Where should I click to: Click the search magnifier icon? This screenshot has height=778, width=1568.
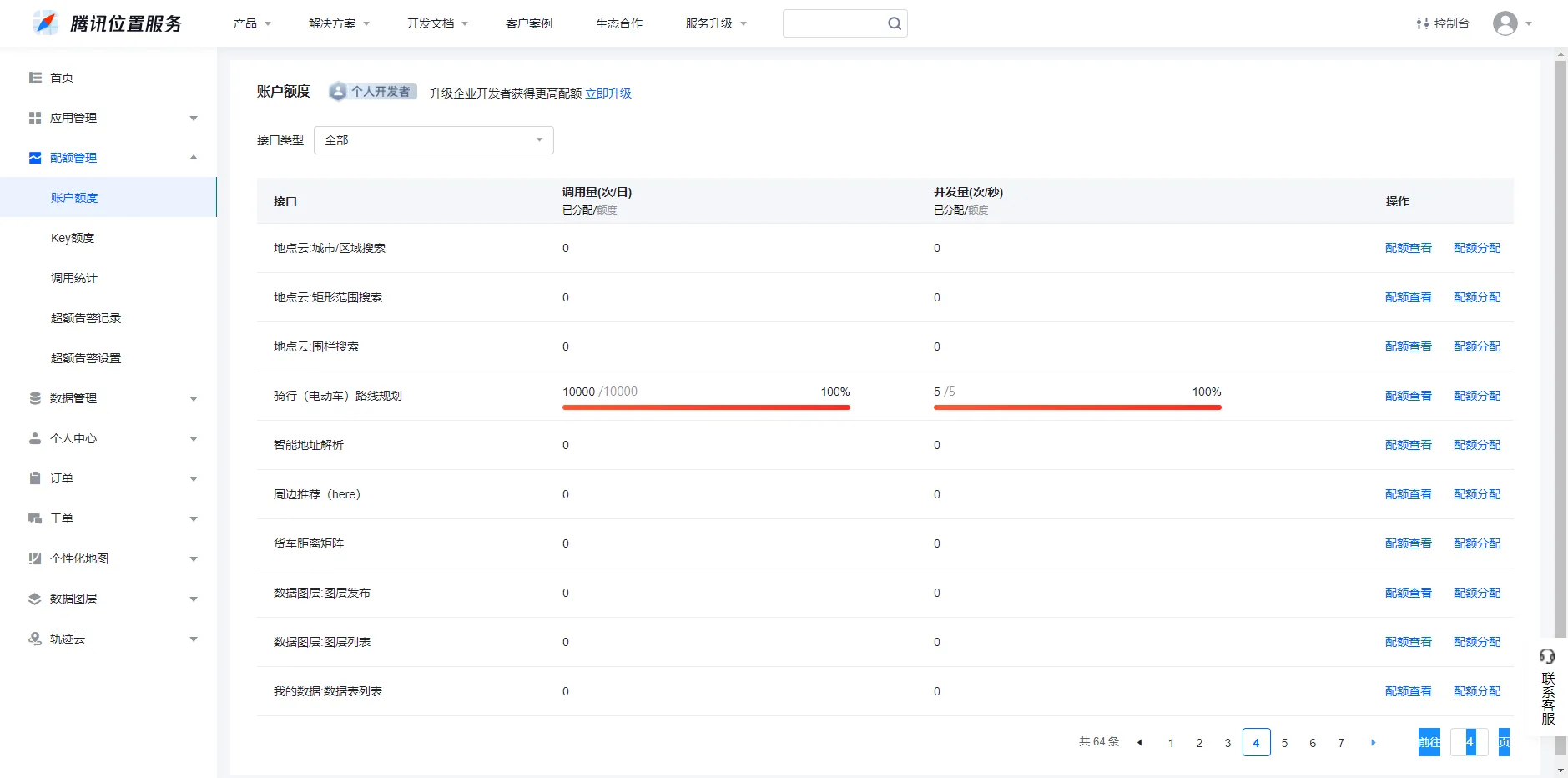tap(894, 23)
